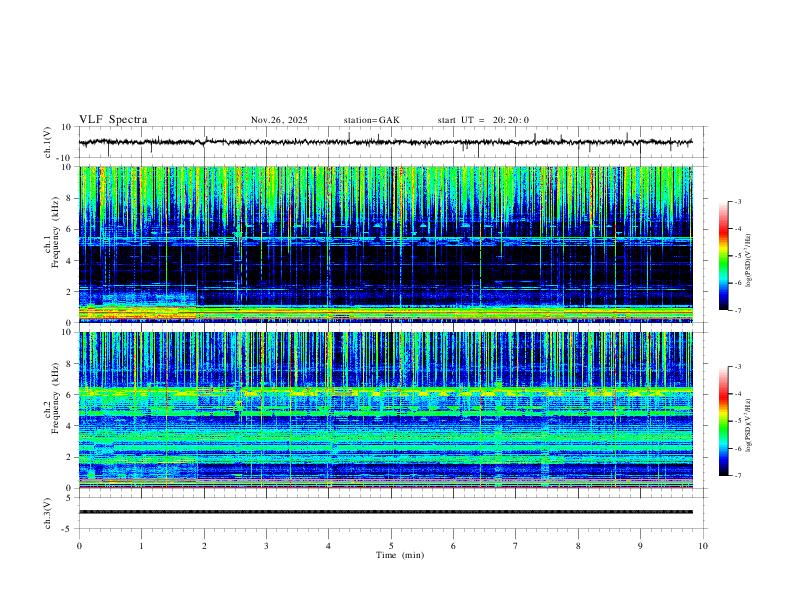Click the ch.1 color scale bar
Image resolution: width=792 pixels, height=612 pixels.
[723, 256]
